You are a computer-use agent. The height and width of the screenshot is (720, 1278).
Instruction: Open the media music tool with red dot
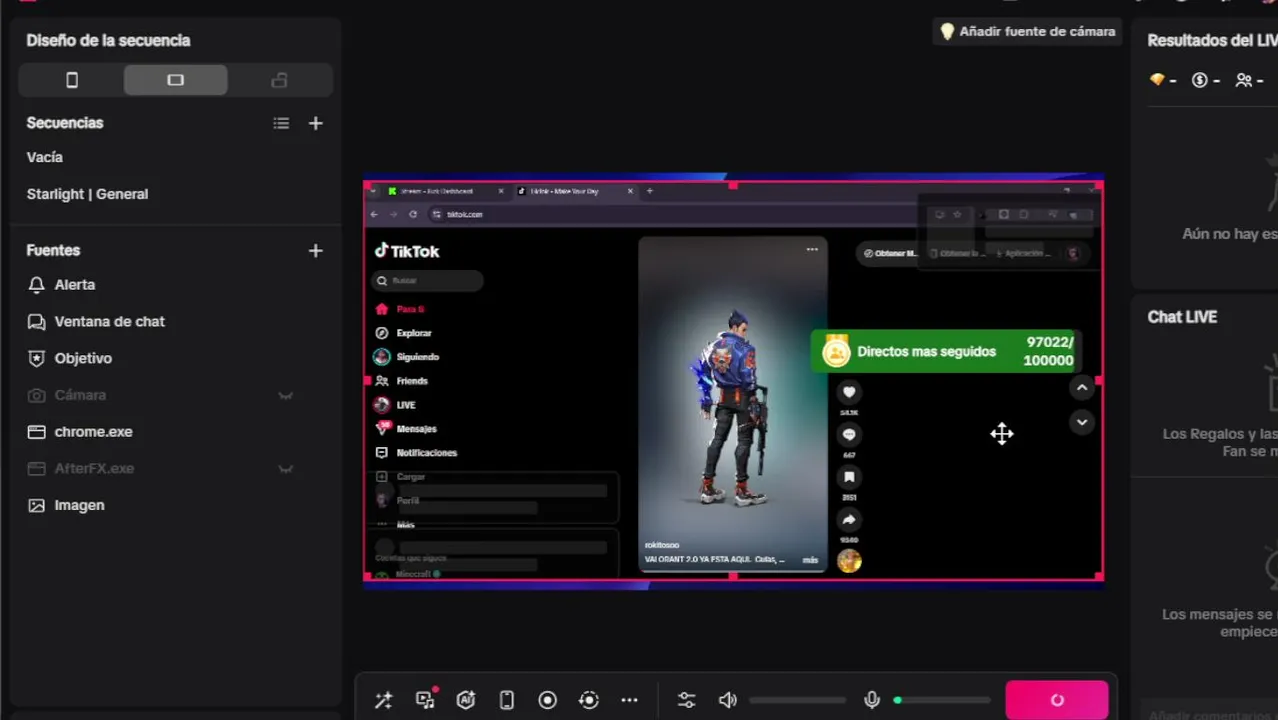[426, 700]
